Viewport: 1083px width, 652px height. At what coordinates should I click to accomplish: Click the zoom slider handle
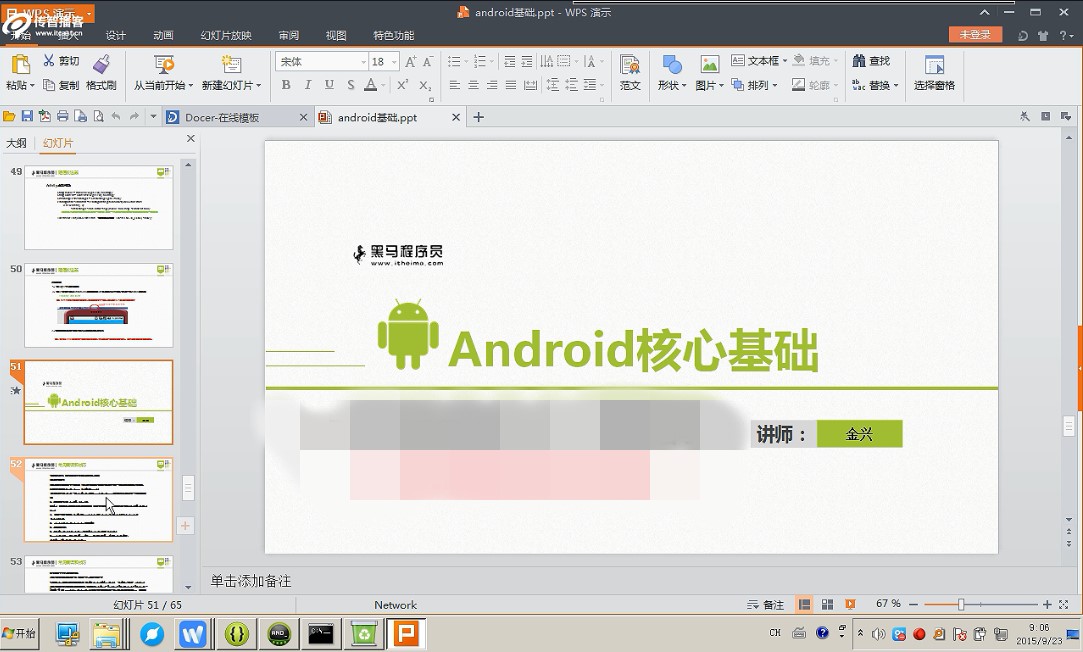point(961,604)
